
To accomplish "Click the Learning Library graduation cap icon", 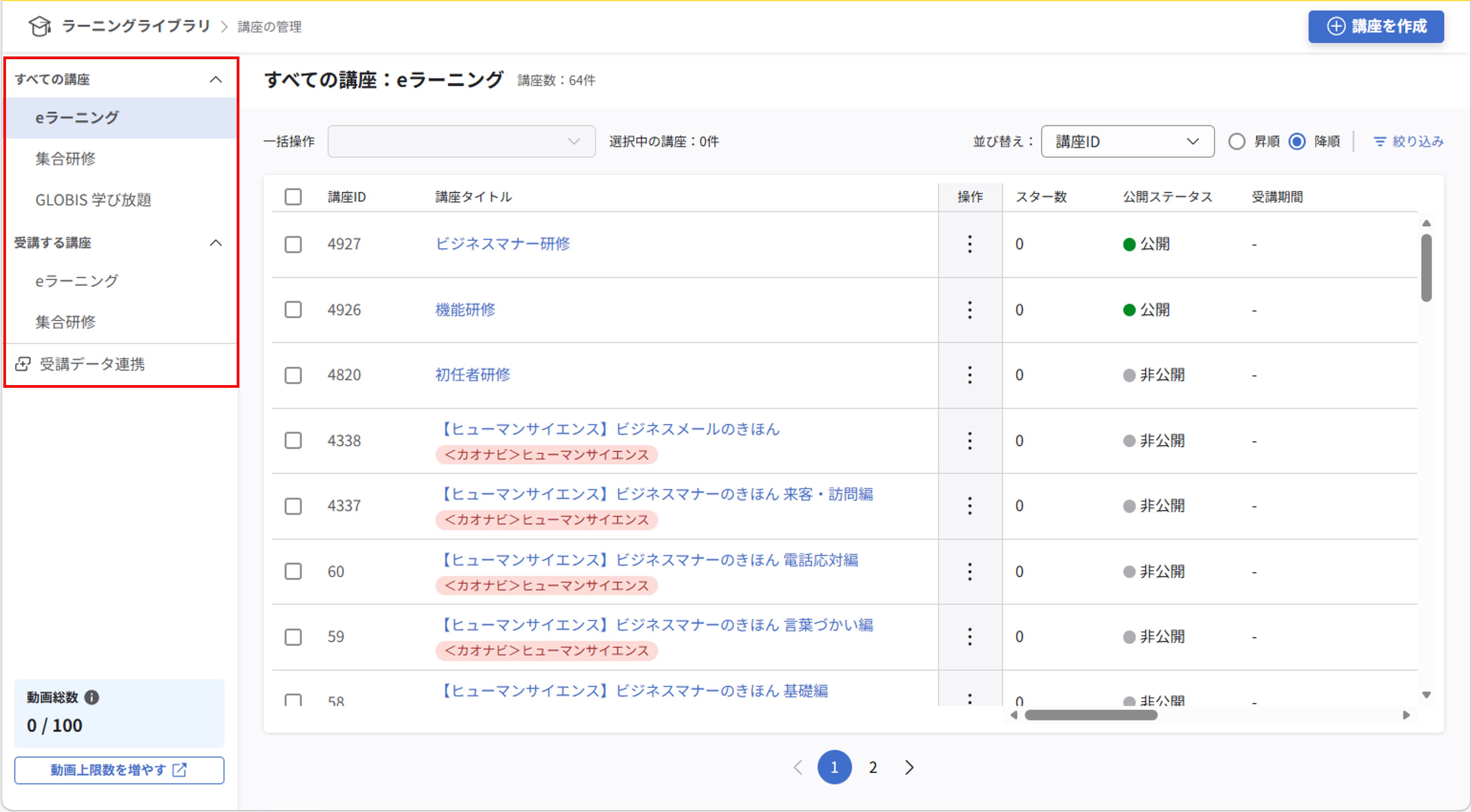I will click(x=40, y=26).
